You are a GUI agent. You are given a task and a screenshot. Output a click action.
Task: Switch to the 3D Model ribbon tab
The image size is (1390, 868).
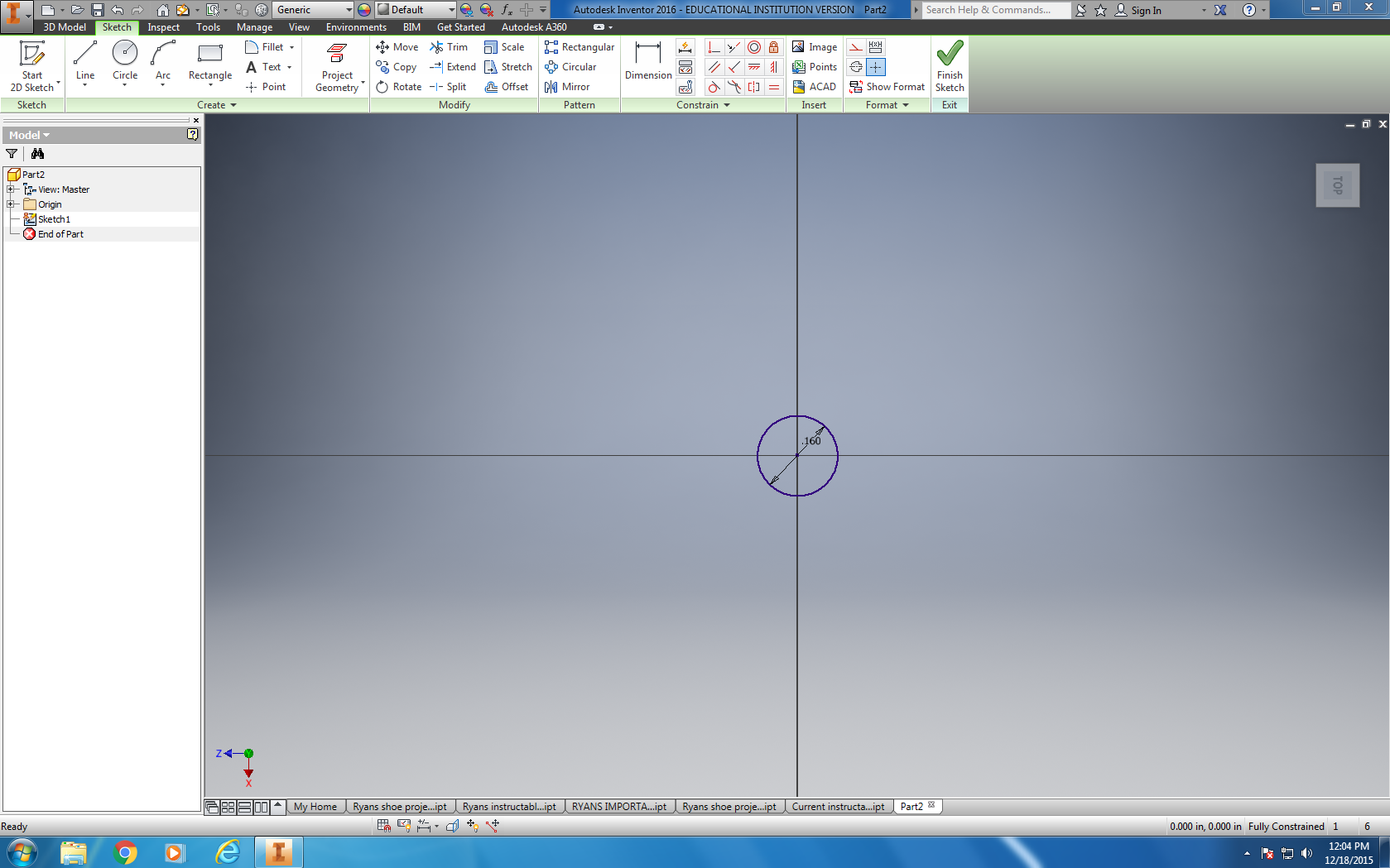pos(65,27)
